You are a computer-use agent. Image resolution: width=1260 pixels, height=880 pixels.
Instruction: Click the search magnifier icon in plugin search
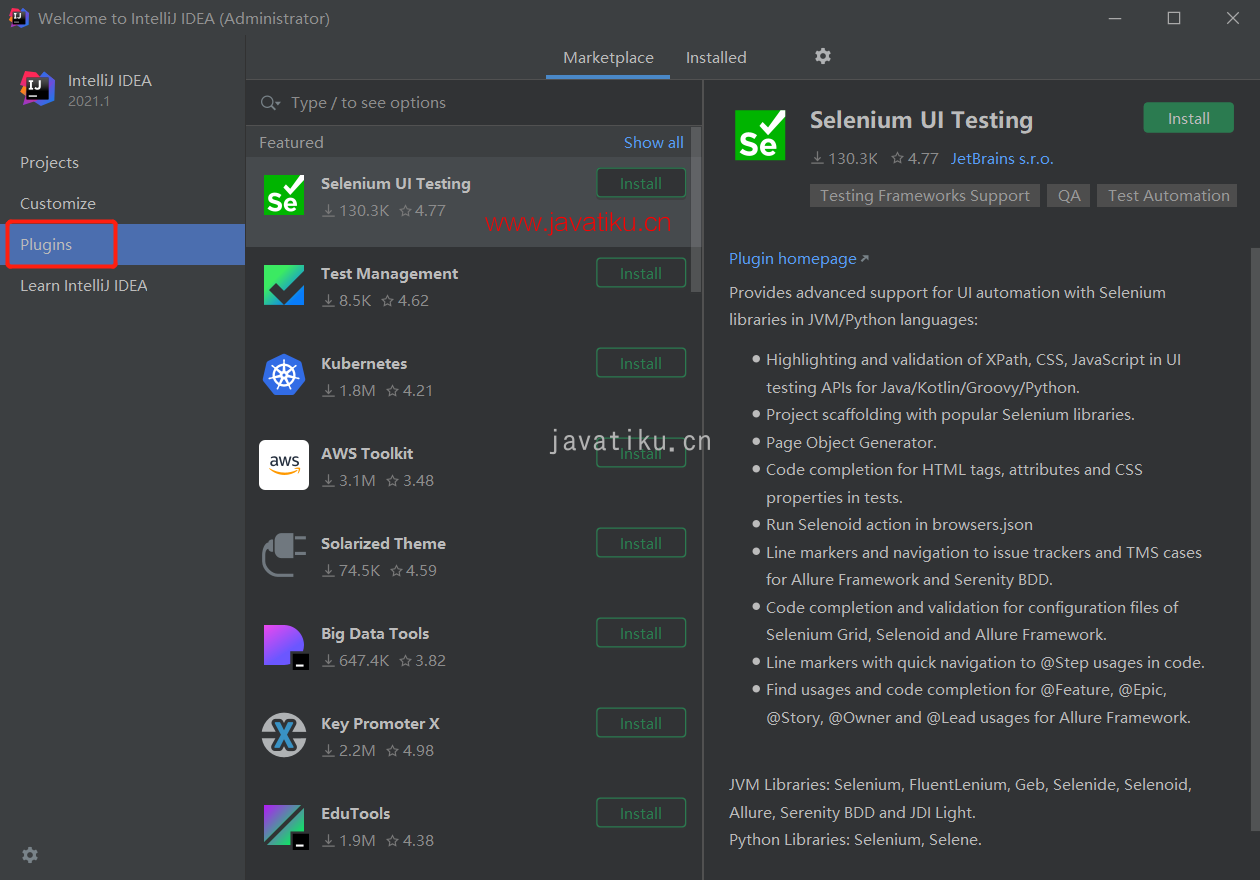click(270, 103)
